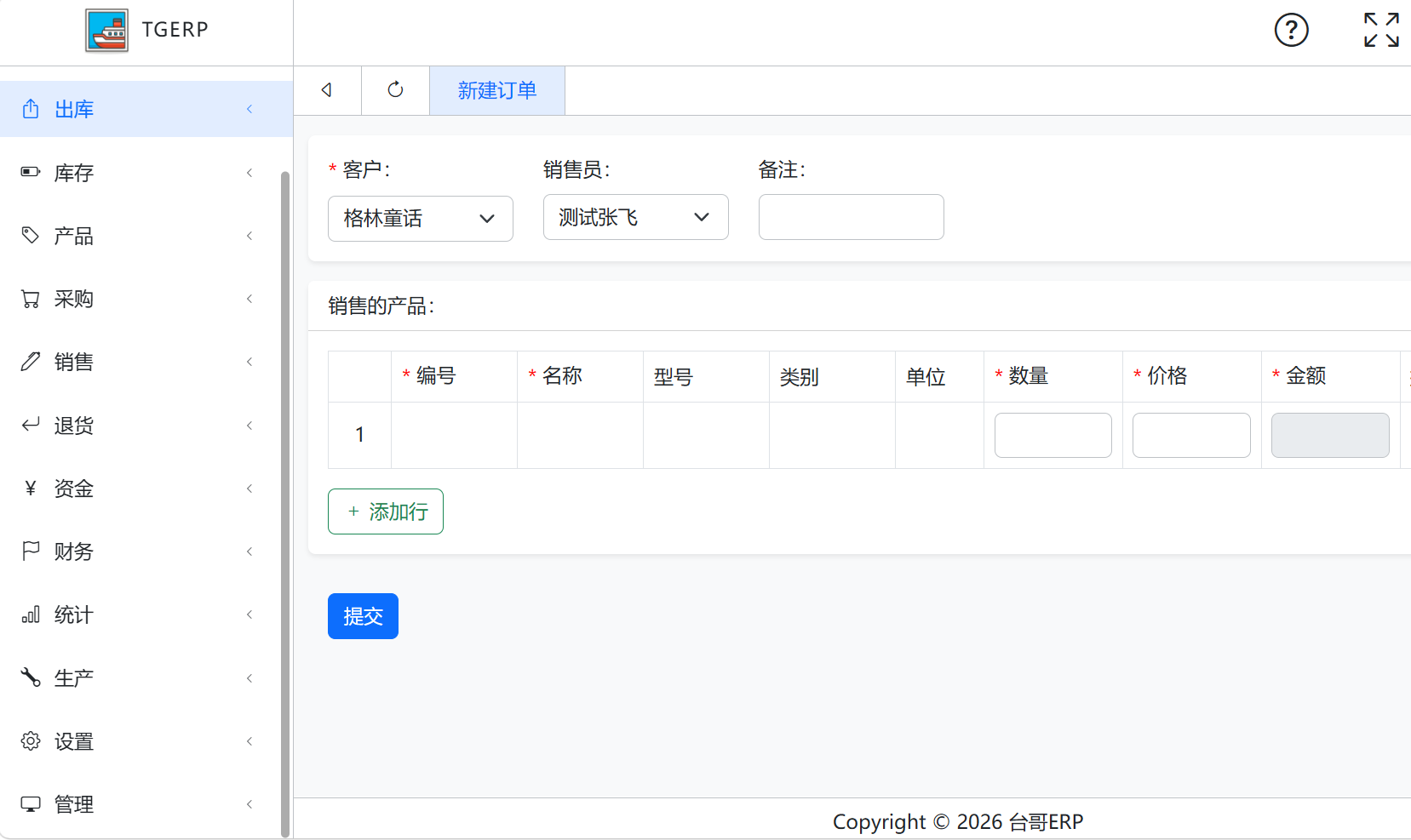Click the 管理 monitor icon
This screenshot has height=840, width=1411.
pyautogui.click(x=31, y=804)
